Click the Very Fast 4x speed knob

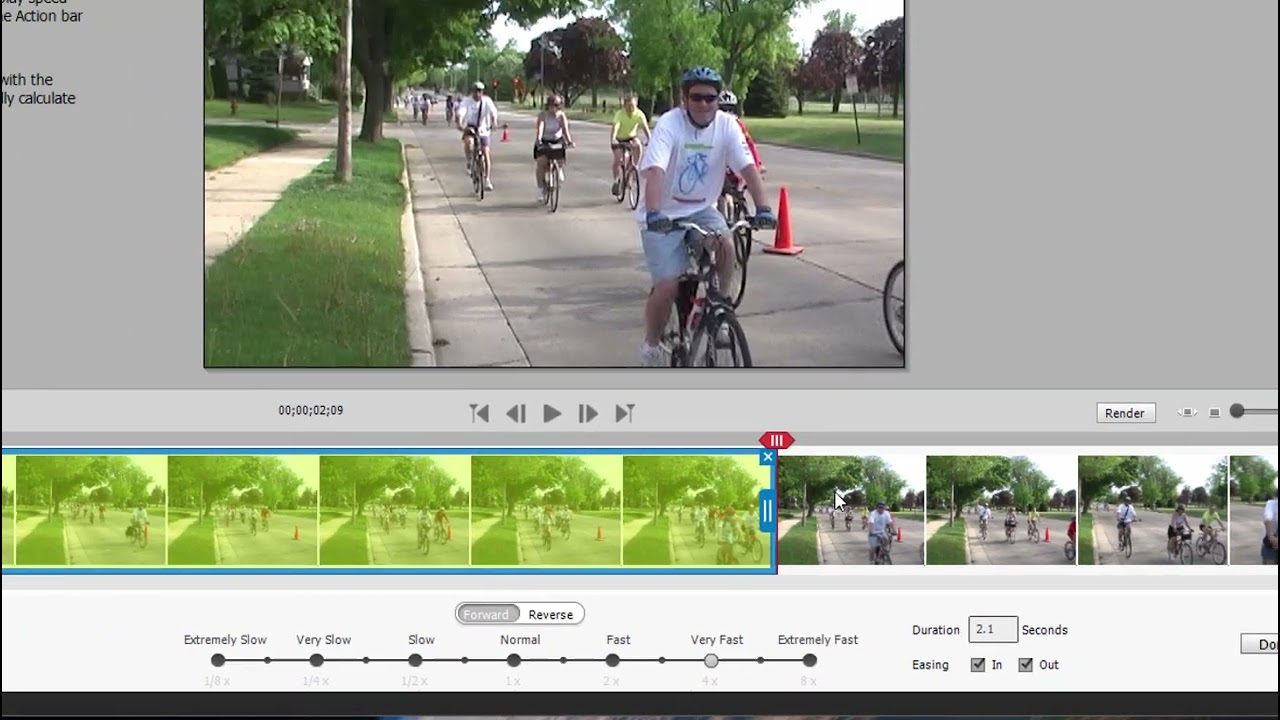point(711,660)
